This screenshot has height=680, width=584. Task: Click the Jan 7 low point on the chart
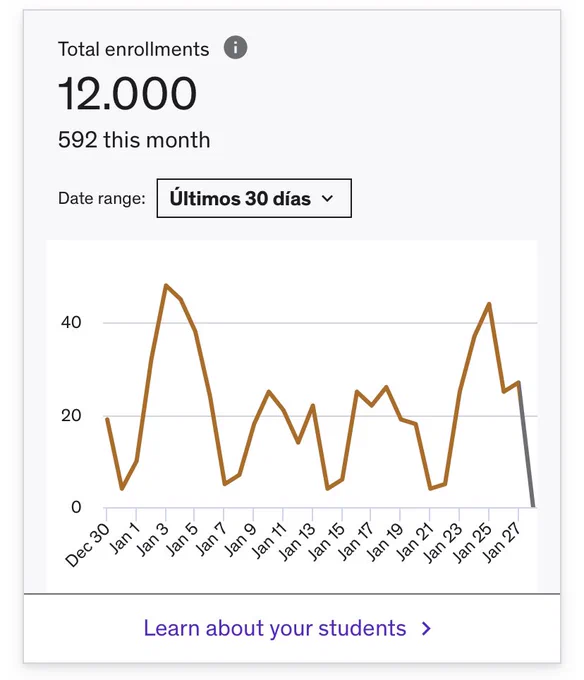(225, 484)
